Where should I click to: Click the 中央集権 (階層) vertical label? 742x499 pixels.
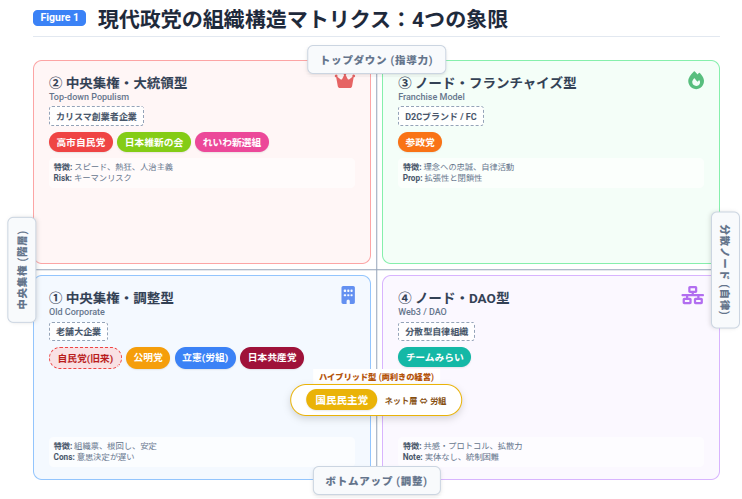point(22,270)
